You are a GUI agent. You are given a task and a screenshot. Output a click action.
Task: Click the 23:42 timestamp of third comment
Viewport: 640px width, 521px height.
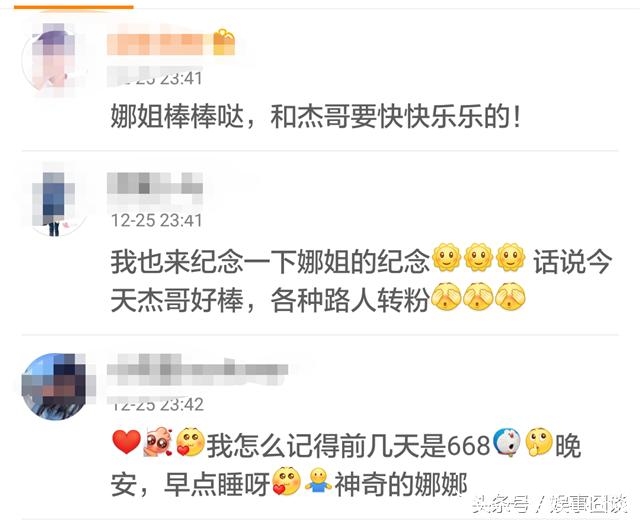pos(182,404)
